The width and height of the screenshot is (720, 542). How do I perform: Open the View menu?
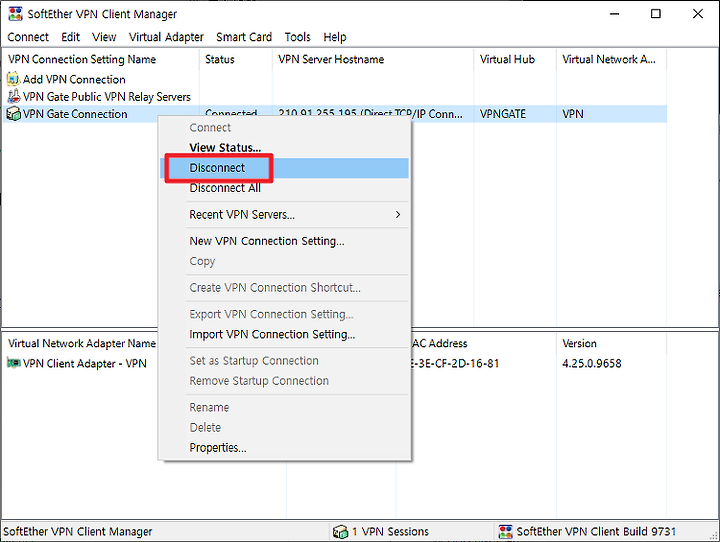tap(104, 37)
